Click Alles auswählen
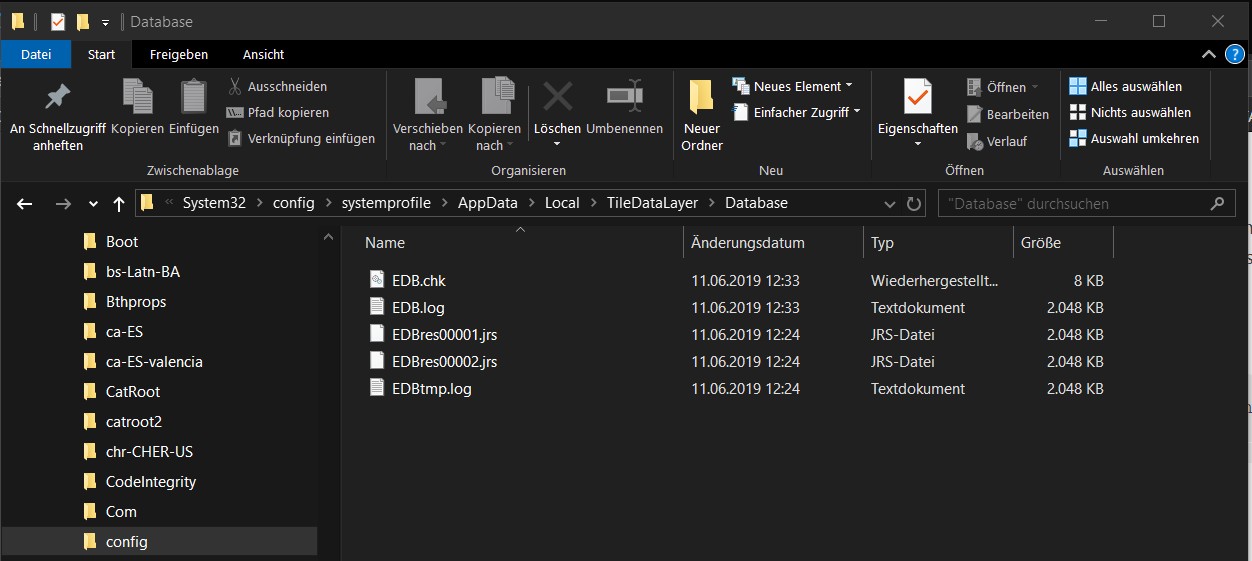This screenshot has width=1252, height=561. point(1125,87)
